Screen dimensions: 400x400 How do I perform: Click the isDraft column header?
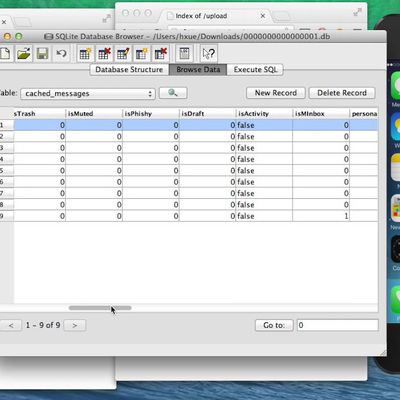click(x=207, y=114)
